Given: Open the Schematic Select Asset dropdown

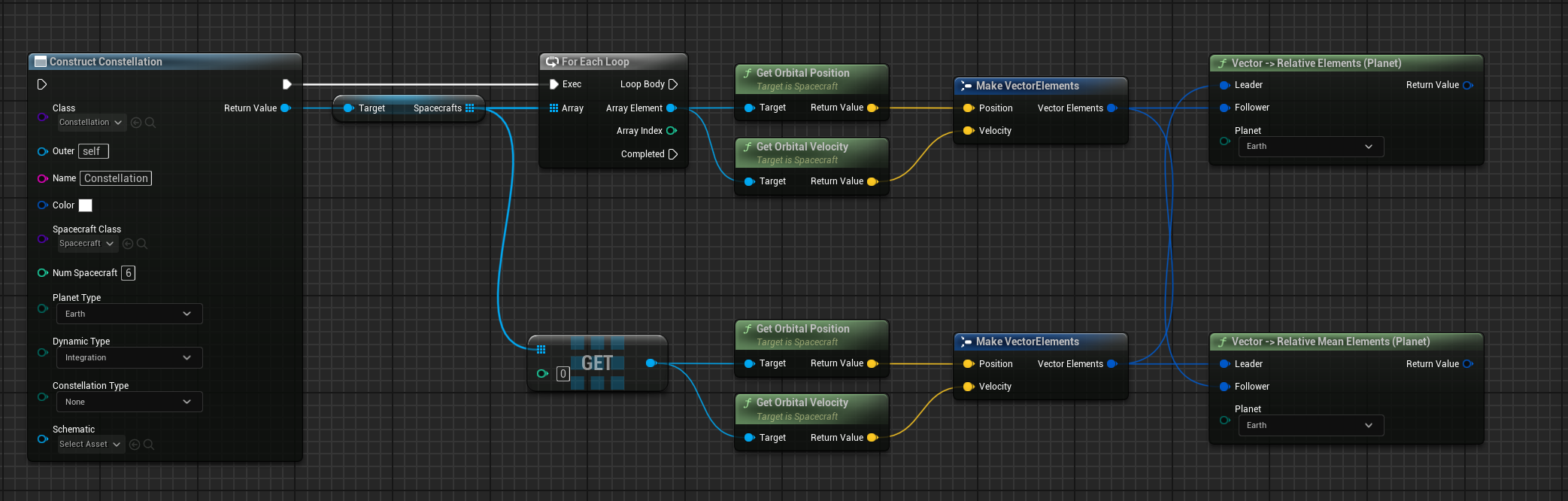Looking at the screenshot, I should pos(90,445).
